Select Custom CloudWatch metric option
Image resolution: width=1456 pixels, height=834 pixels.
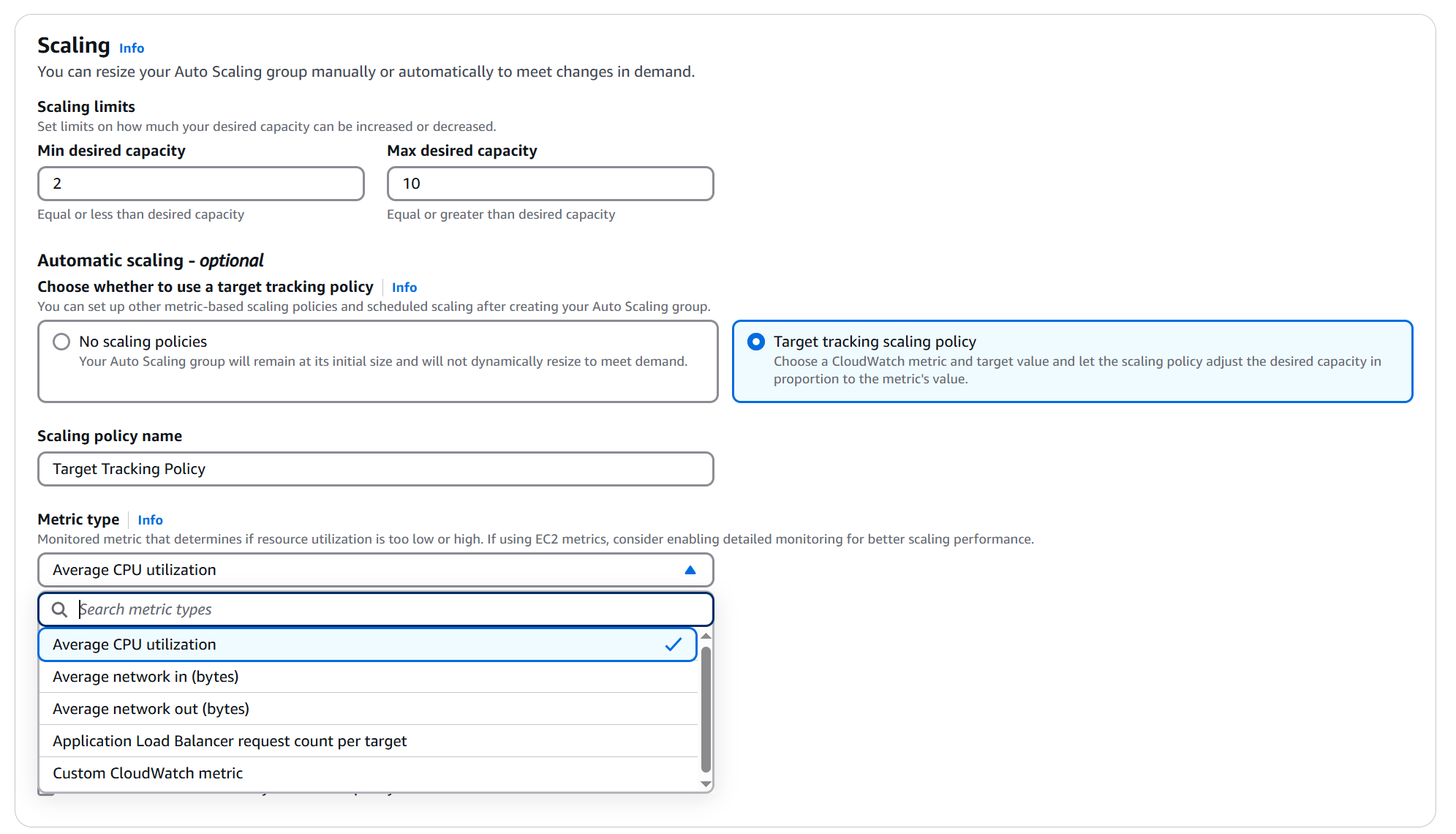coord(148,773)
